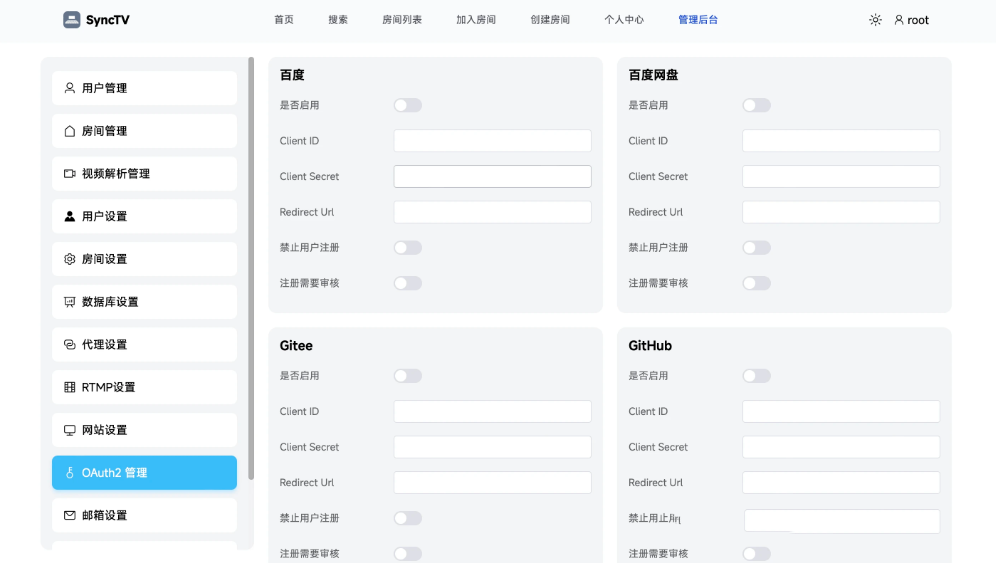Viewport: 996px width, 563px height.
Task: Open the 搜索 nav item
Action: click(x=338, y=20)
